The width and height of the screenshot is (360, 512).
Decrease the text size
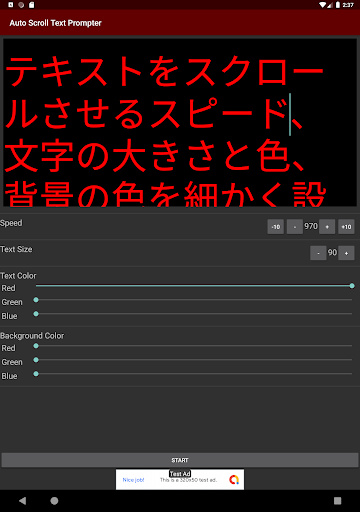pos(318,253)
